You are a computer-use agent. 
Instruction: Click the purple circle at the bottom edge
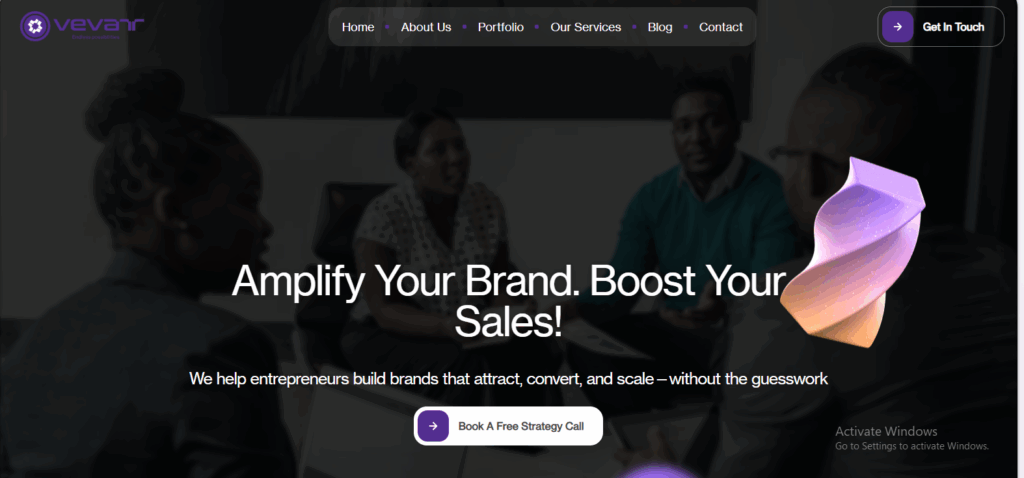point(655,472)
